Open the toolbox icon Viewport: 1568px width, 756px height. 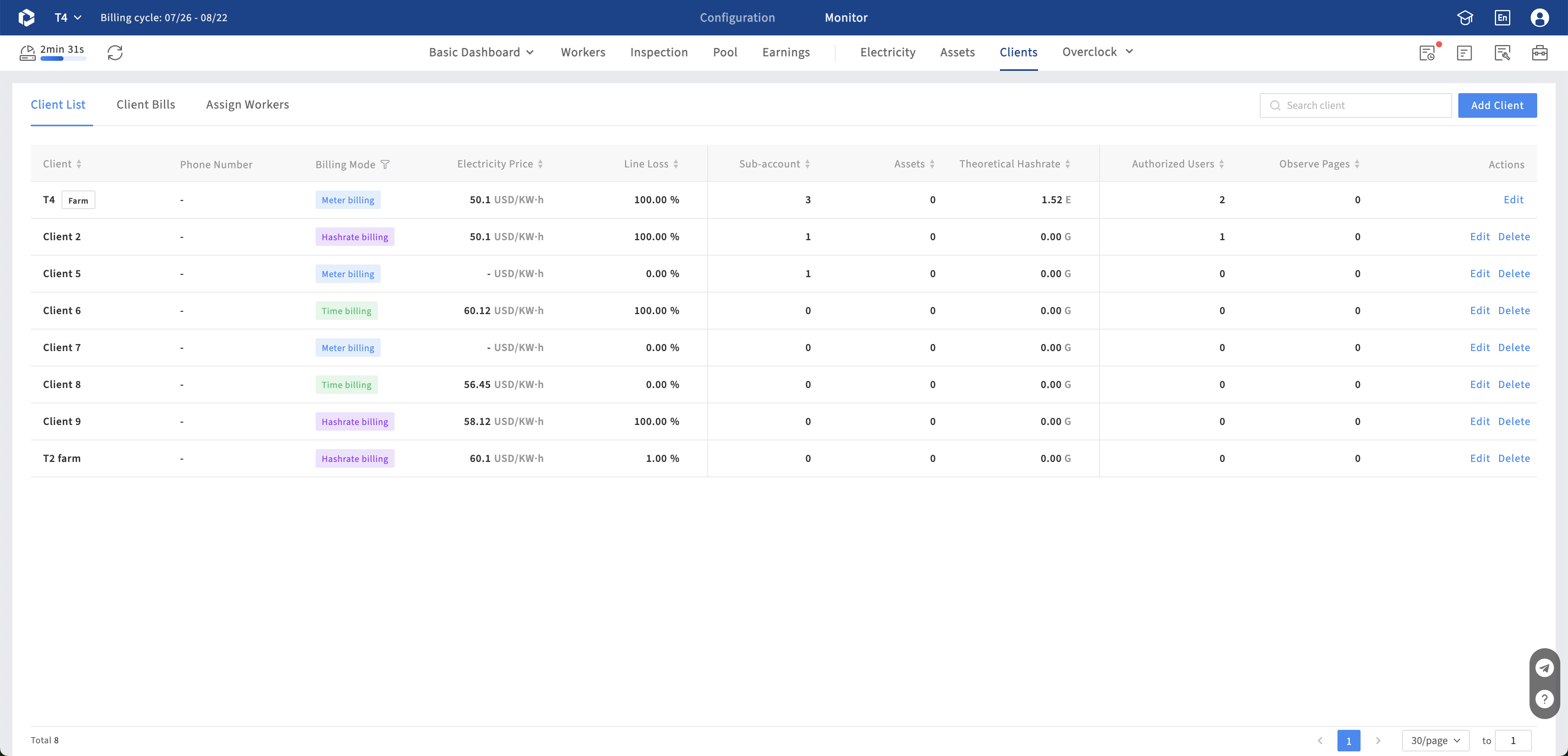coord(1540,53)
